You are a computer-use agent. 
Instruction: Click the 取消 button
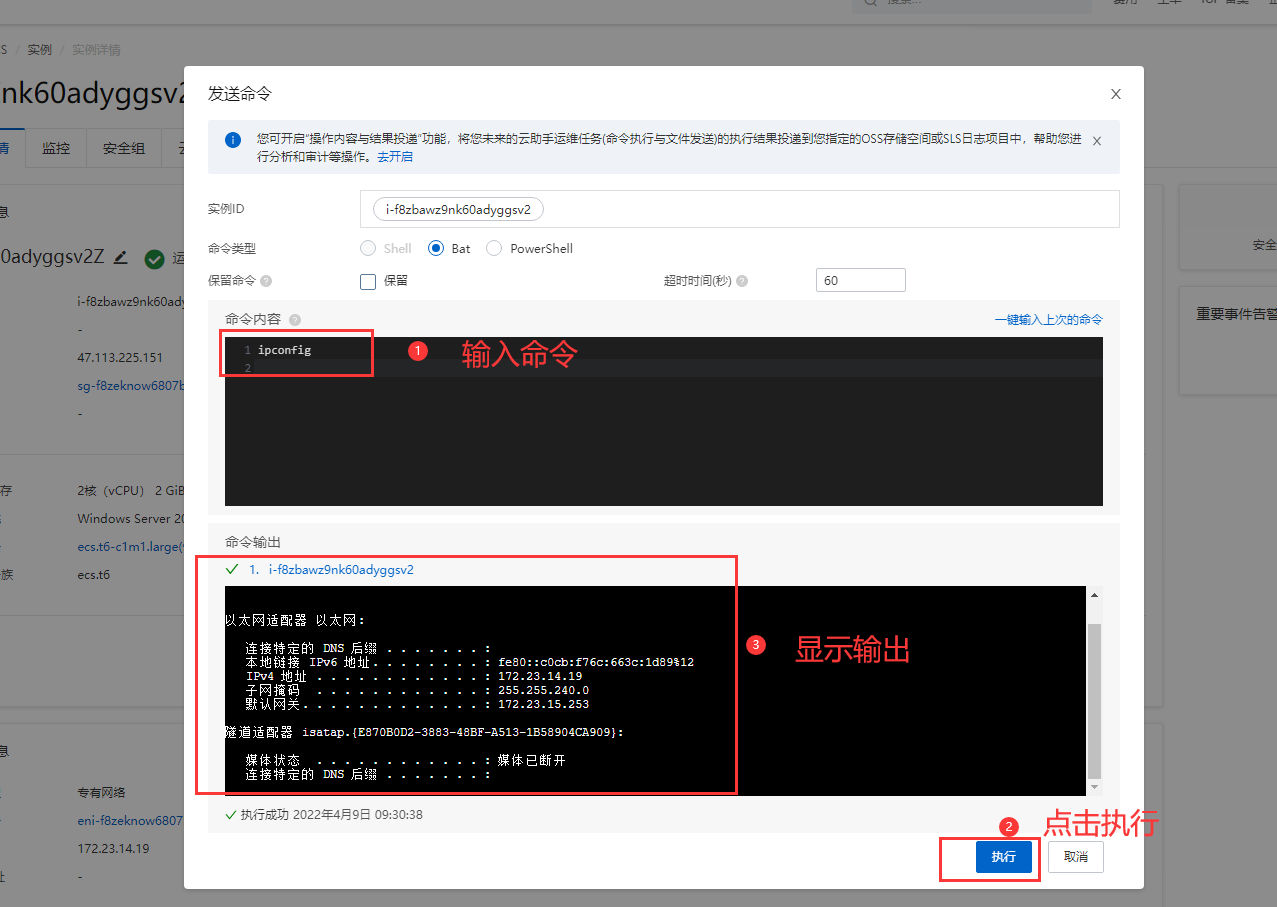coord(1076,857)
